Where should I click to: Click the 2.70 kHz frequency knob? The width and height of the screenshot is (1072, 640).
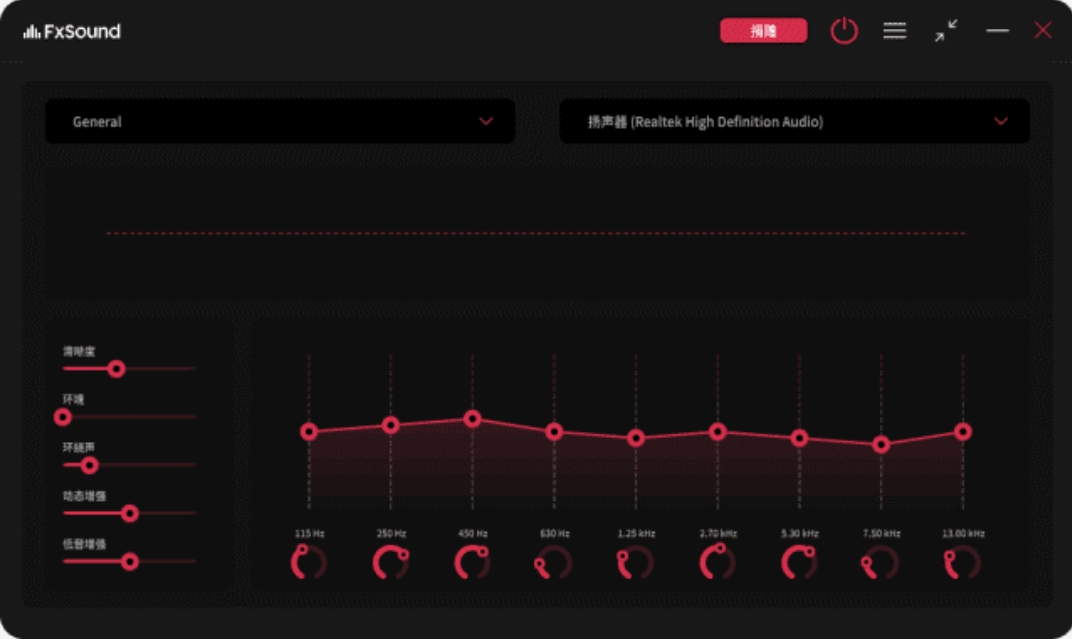pos(717,563)
